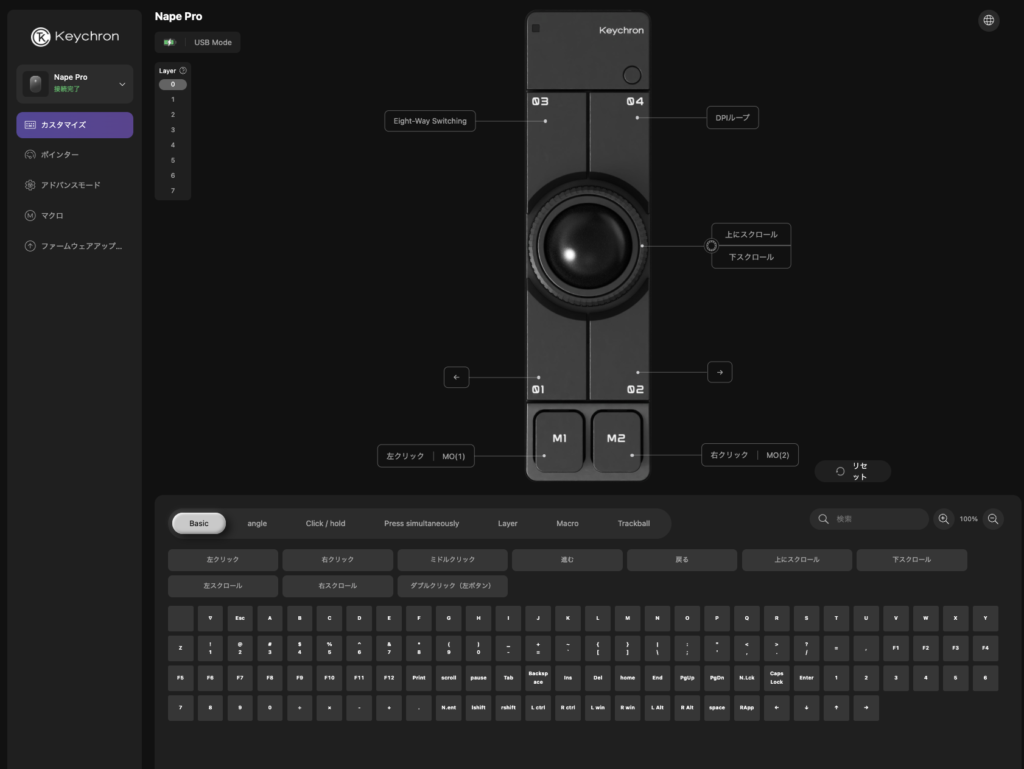This screenshot has width=1024, height=769.
Task: Switch to the Trackball tab
Action: pyautogui.click(x=633, y=523)
